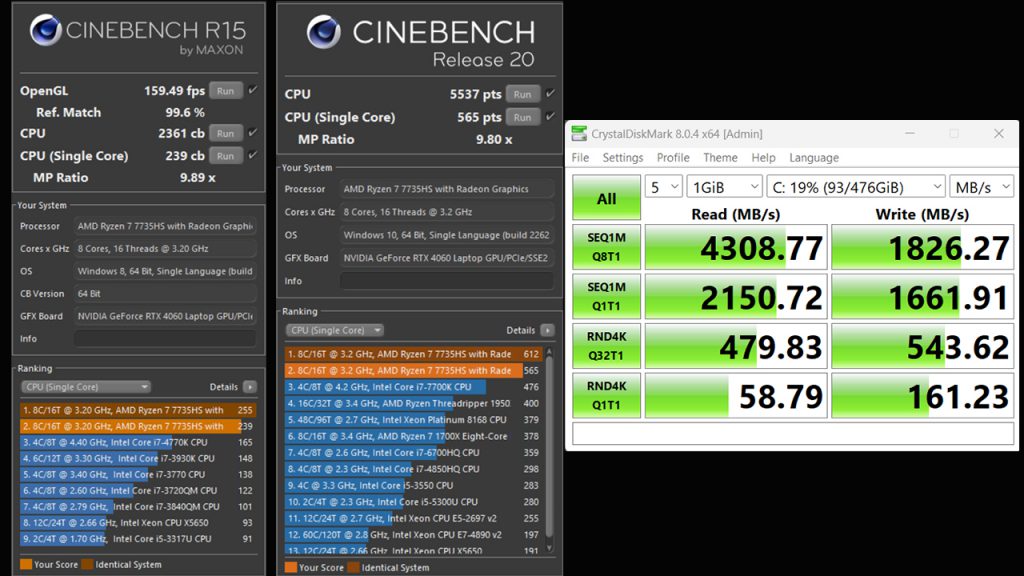1024x576 pixels.
Task: Click the Info field in Cinebench R15
Action: (165, 338)
